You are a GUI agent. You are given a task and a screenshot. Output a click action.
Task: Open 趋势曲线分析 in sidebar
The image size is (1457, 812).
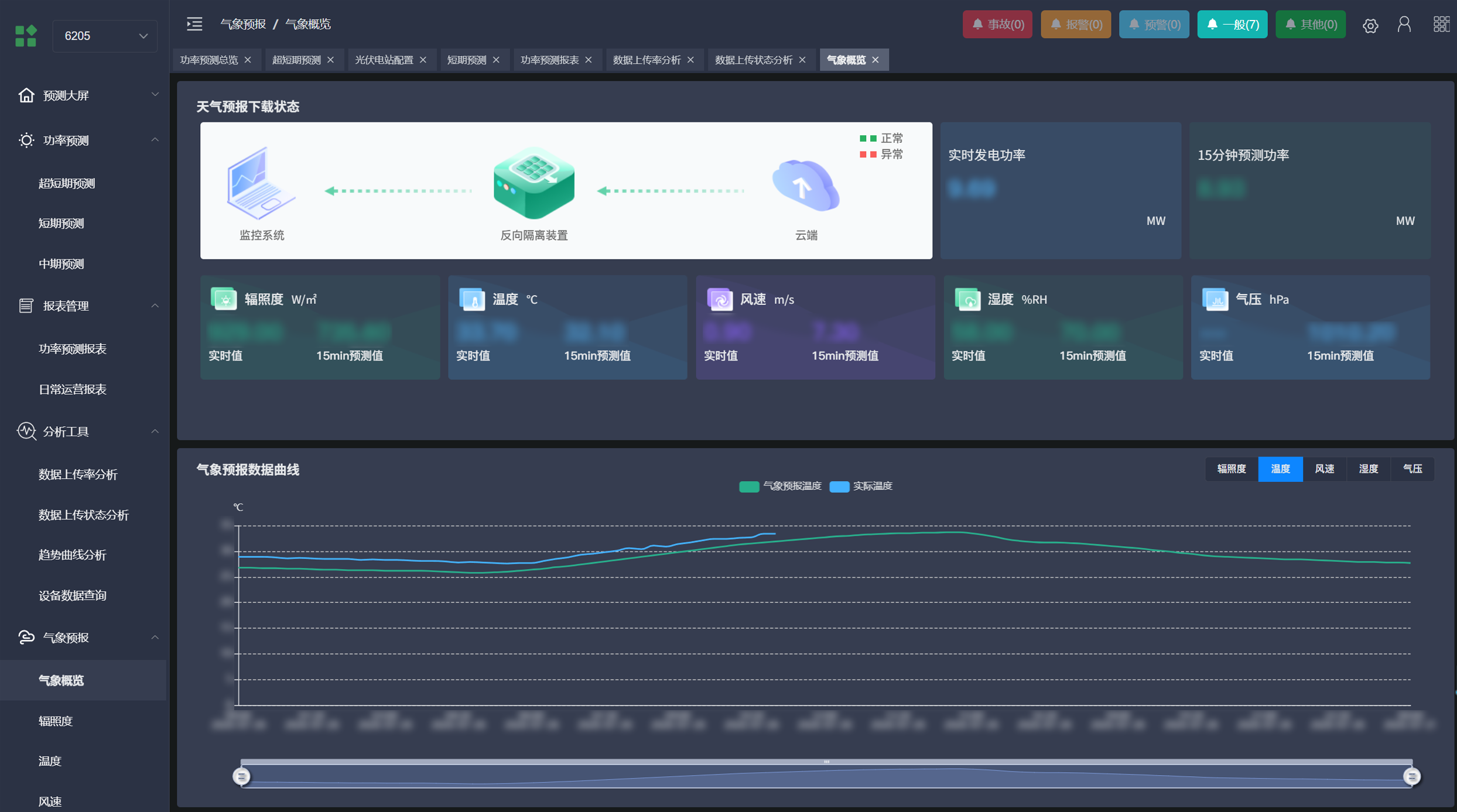pyautogui.click(x=73, y=555)
